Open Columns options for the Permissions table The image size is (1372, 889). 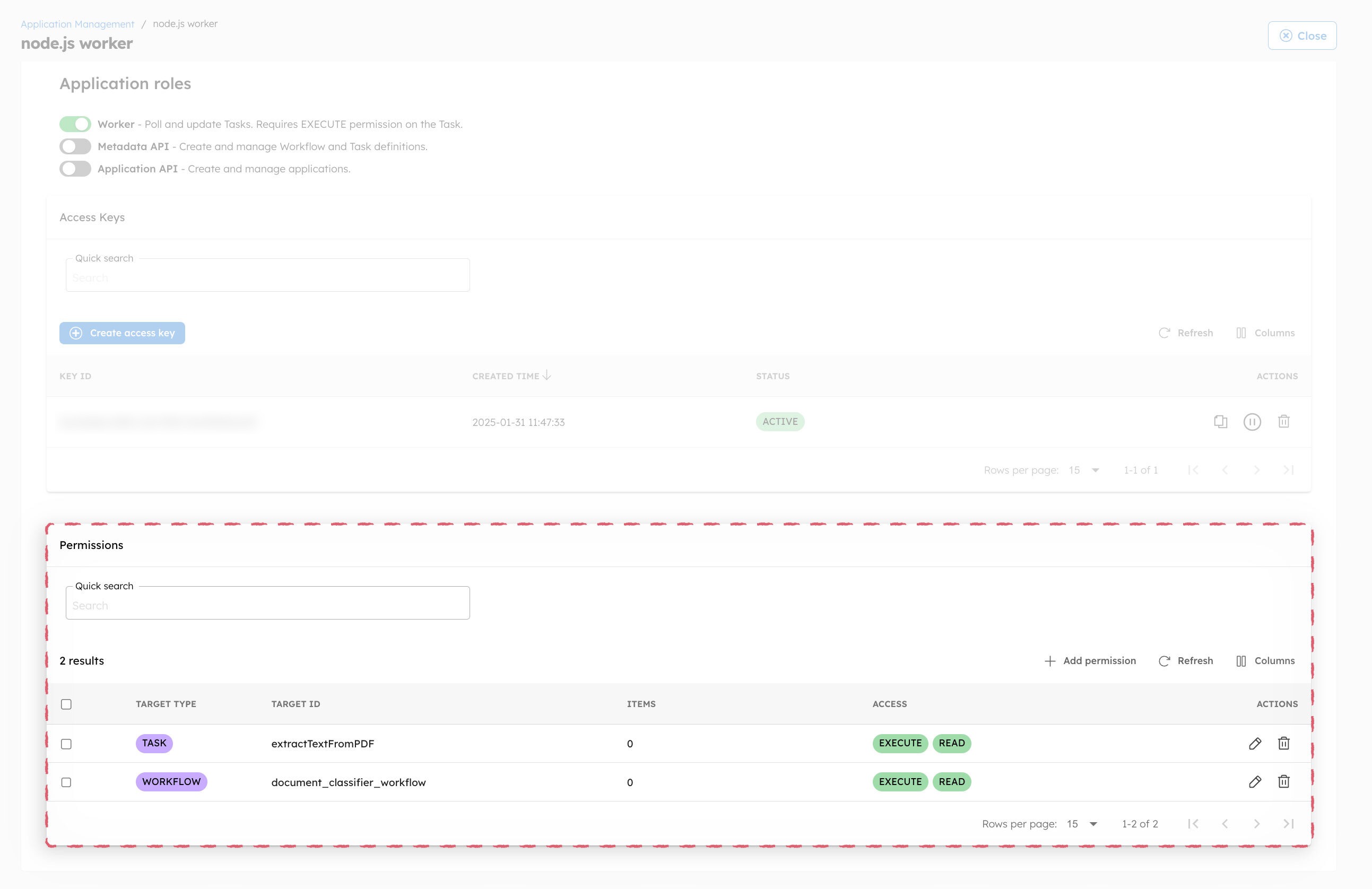[1265, 661]
